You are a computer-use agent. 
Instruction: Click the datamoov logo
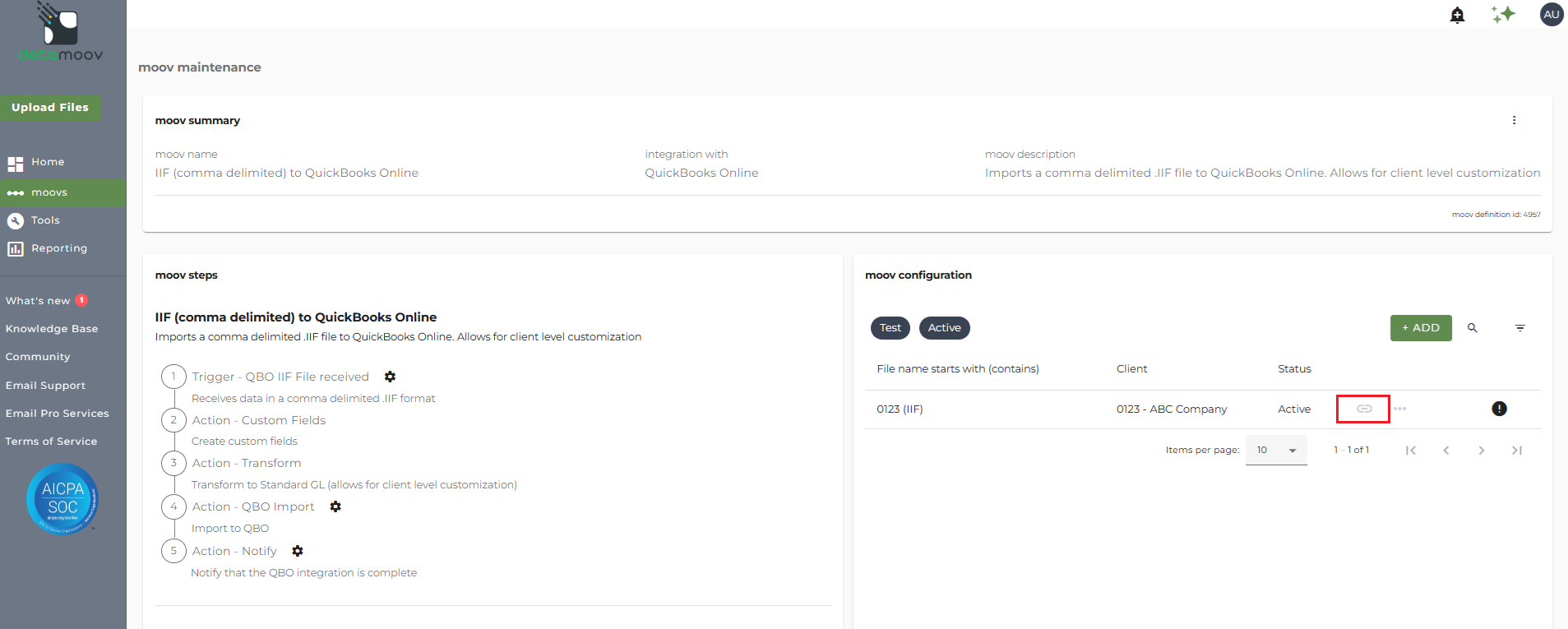[61, 33]
